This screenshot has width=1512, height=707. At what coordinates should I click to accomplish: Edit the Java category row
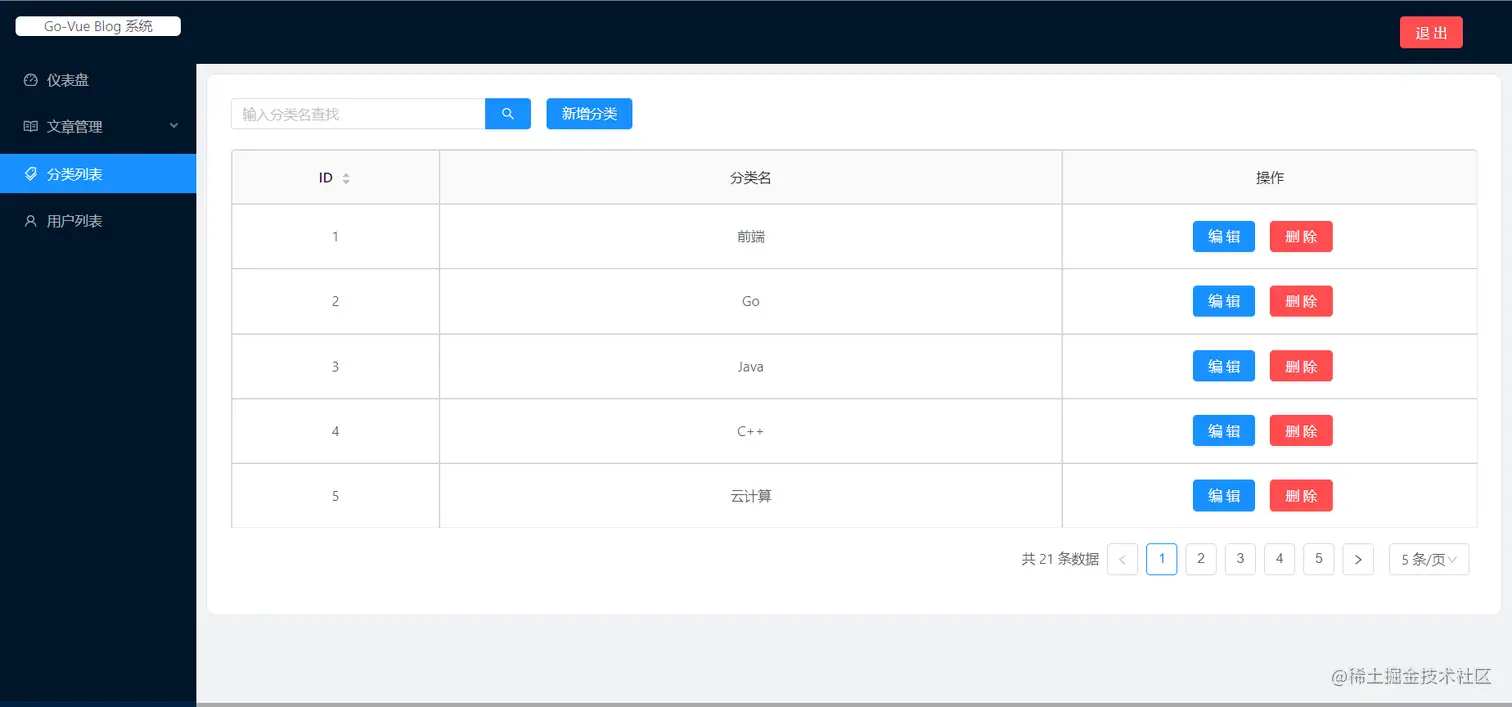tap(1224, 366)
